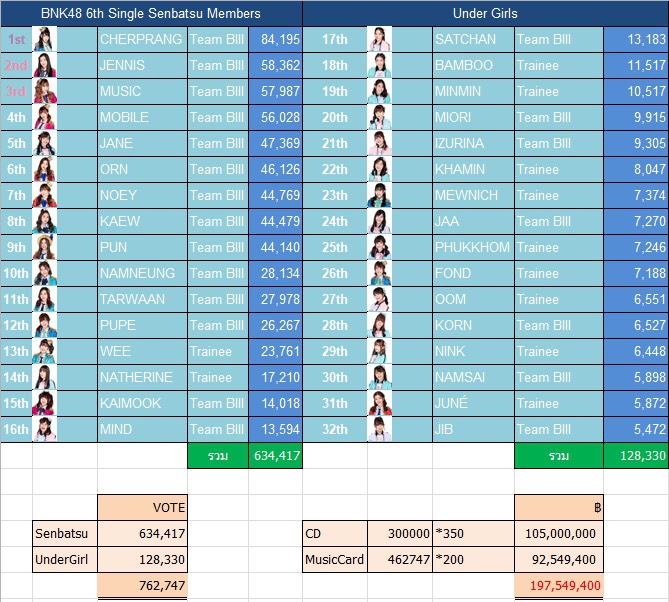
Task: Select the cell reading JENNIS
Action: [142, 65]
